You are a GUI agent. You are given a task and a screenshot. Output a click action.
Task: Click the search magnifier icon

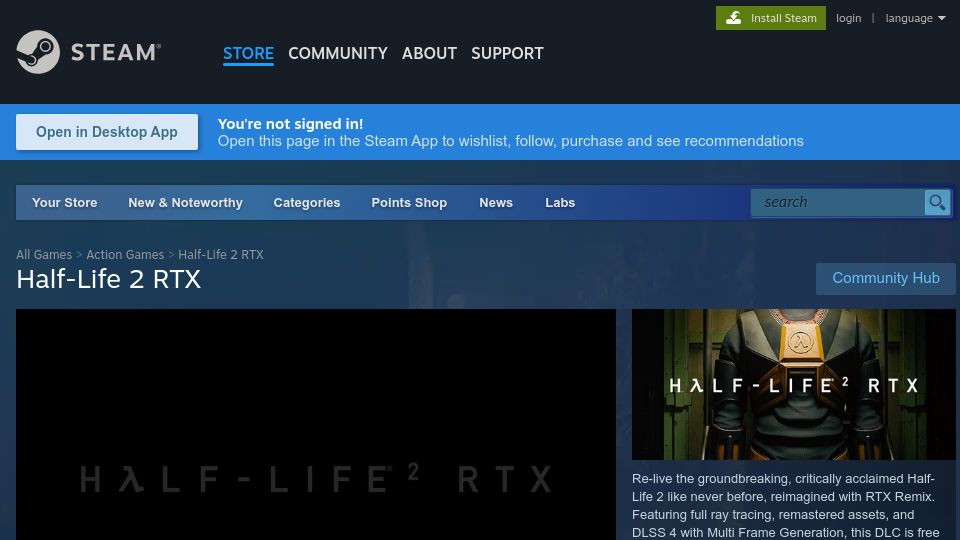[x=937, y=202]
